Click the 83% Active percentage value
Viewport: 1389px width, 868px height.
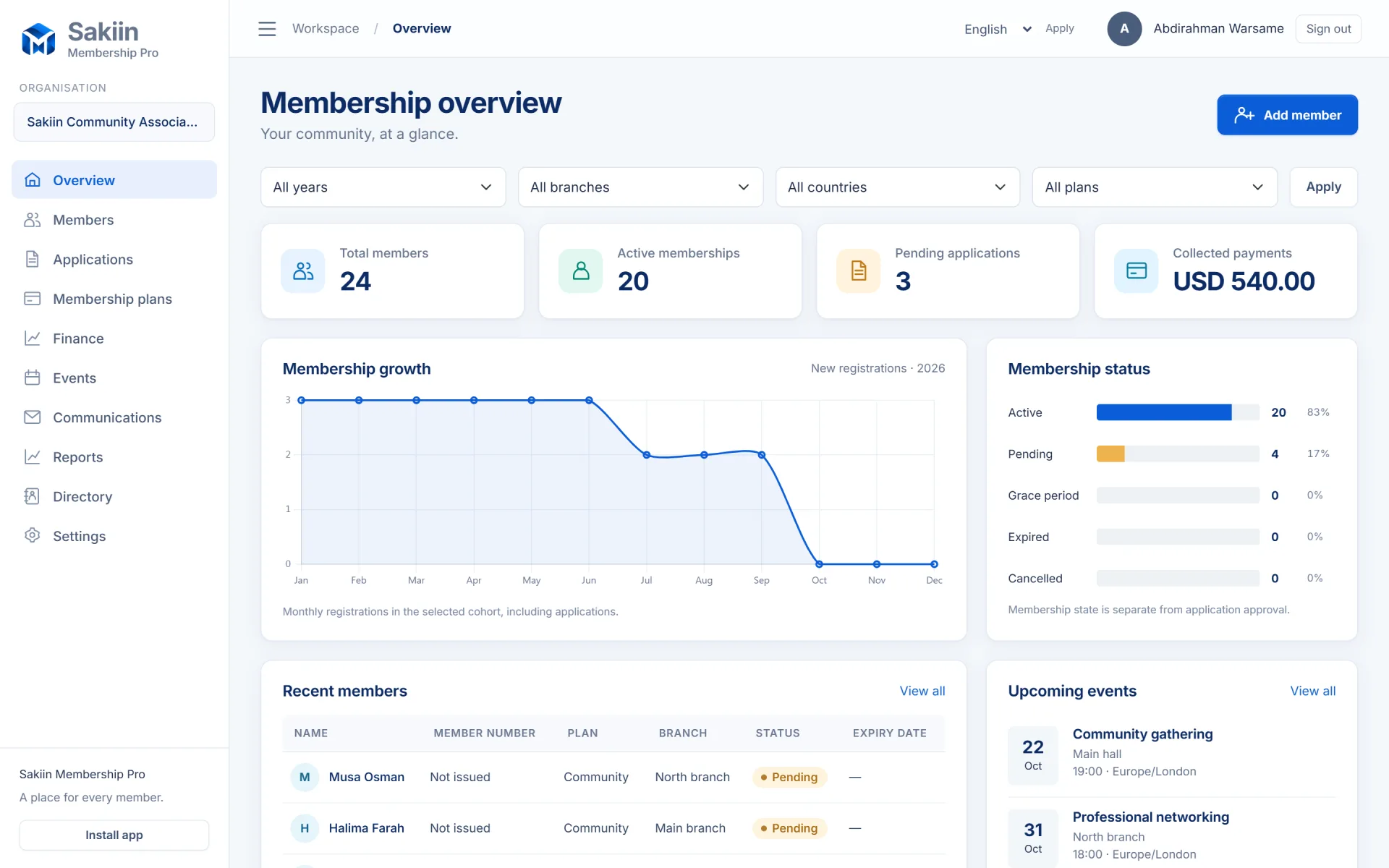(1318, 412)
